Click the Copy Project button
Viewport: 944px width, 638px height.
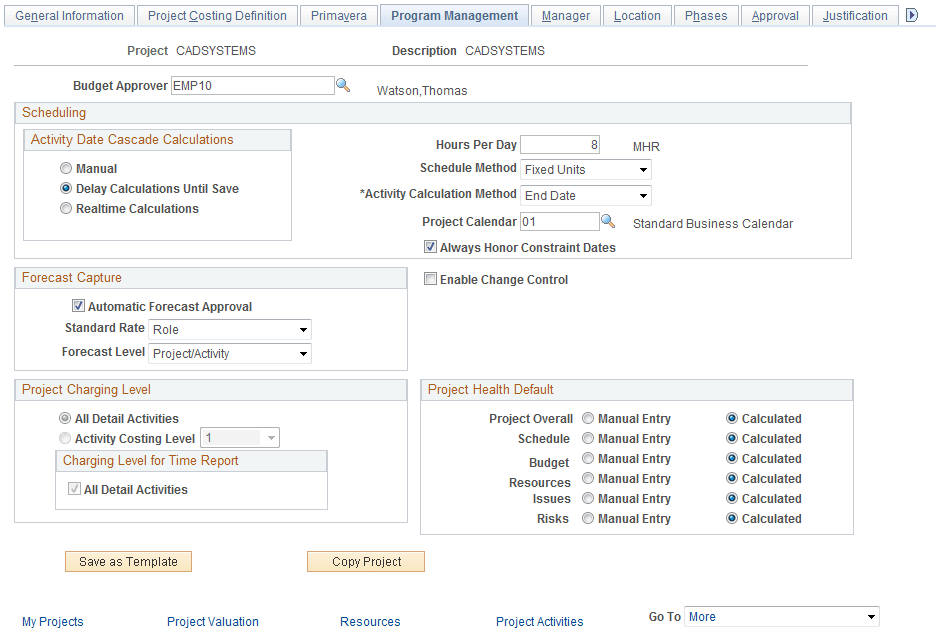pos(366,561)
